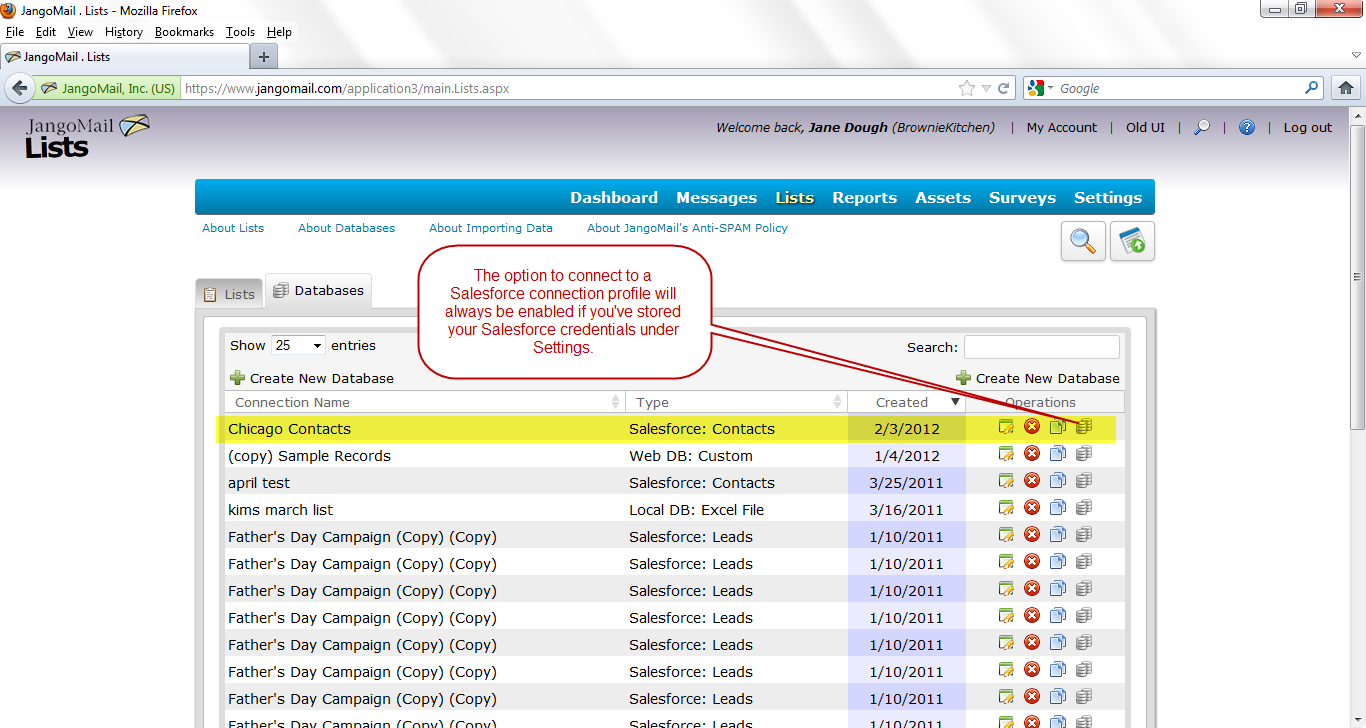Sort by the Type column header
Image resolution: width=1366 pixels, height=728 pixels.
(736, 402)
